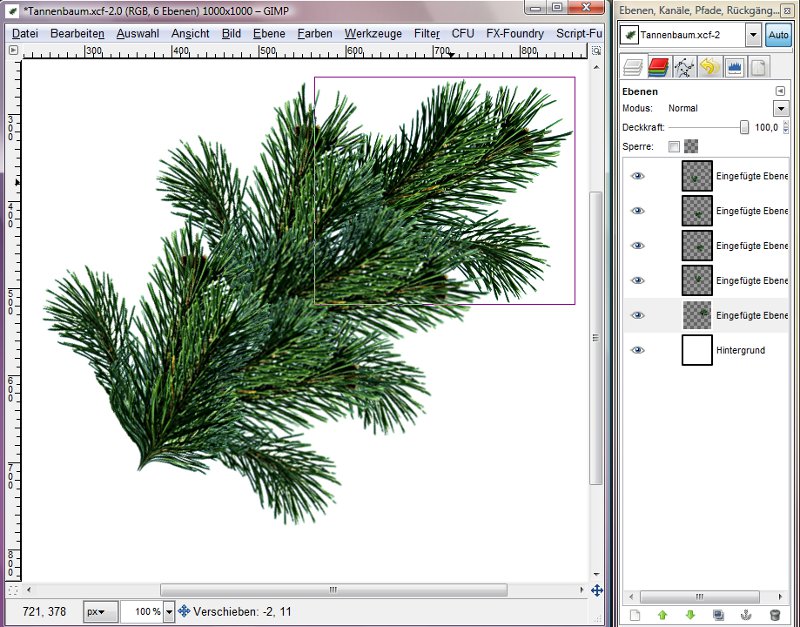Duplicate the current layer
The image size is (800, 627).
click(x=718, y=614)
